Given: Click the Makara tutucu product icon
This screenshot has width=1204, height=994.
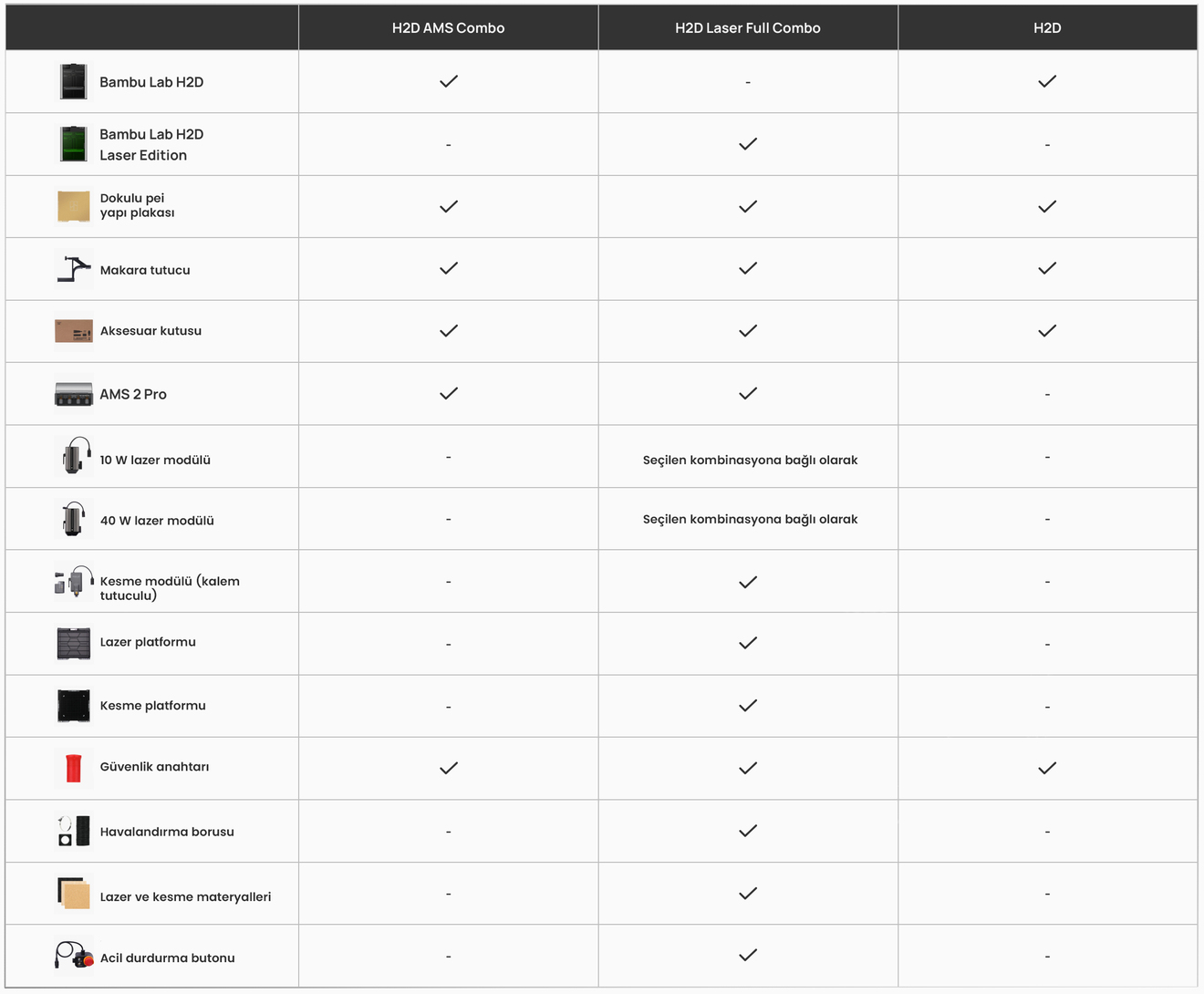Looking at the screenshot, I should [x=74, y=269].
